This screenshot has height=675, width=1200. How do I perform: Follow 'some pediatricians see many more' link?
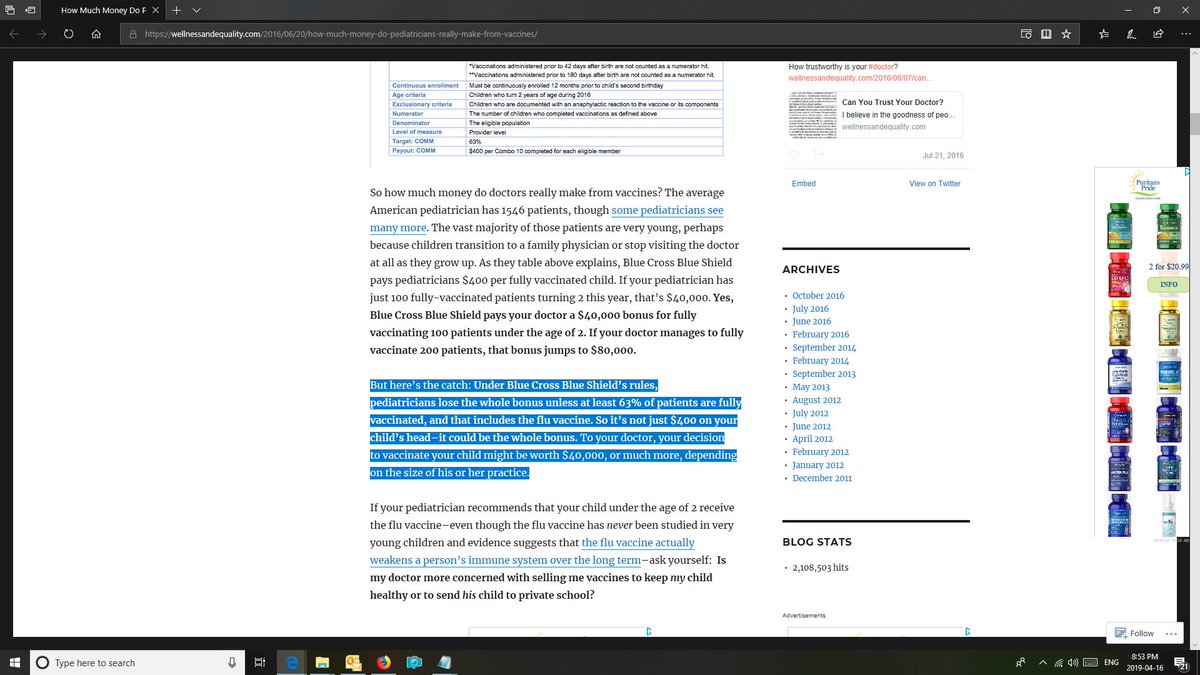(x=667, y=210)
